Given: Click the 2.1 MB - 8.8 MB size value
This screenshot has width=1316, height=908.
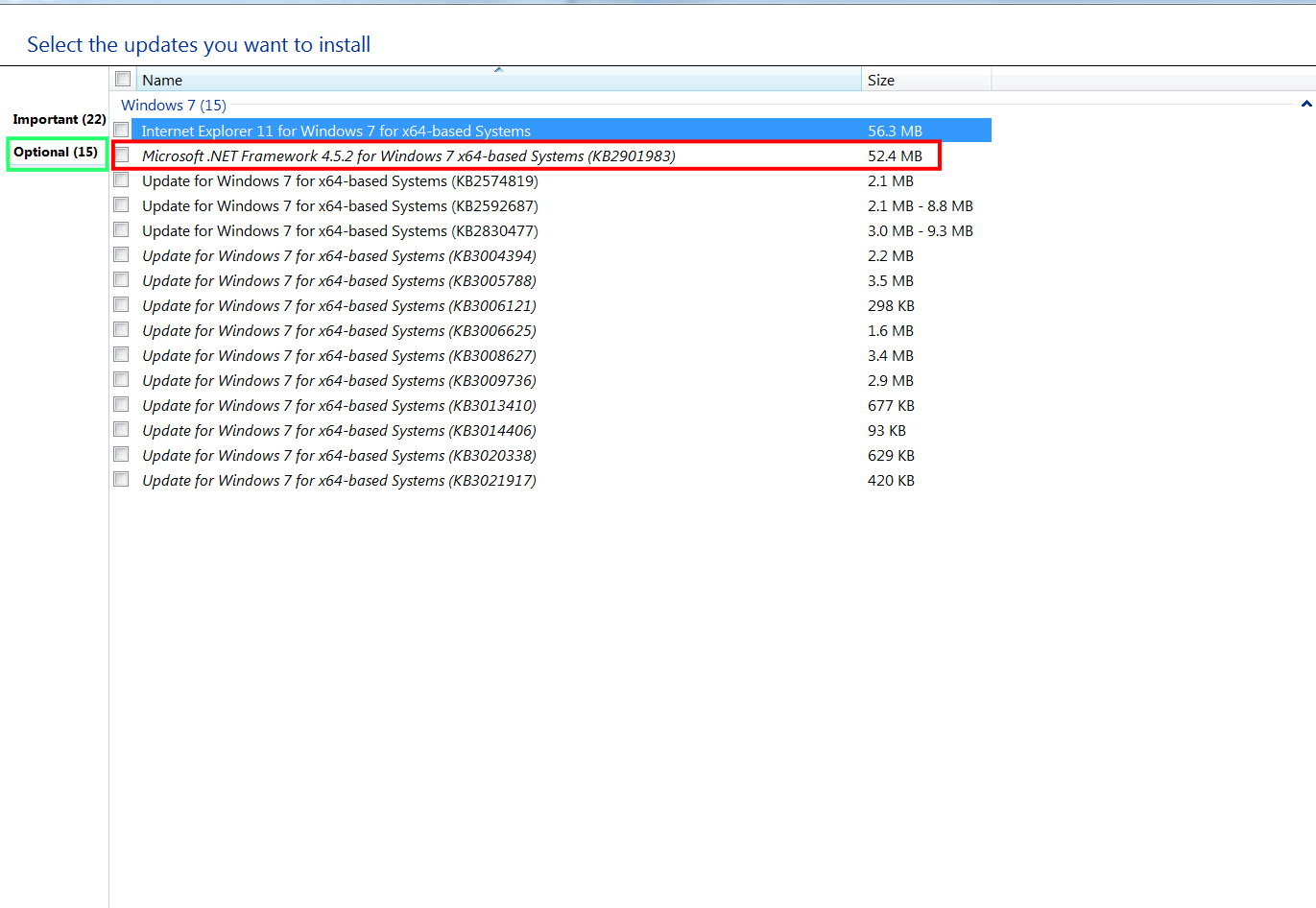Looking at the screenshot, I should click(x=921, y=205).
